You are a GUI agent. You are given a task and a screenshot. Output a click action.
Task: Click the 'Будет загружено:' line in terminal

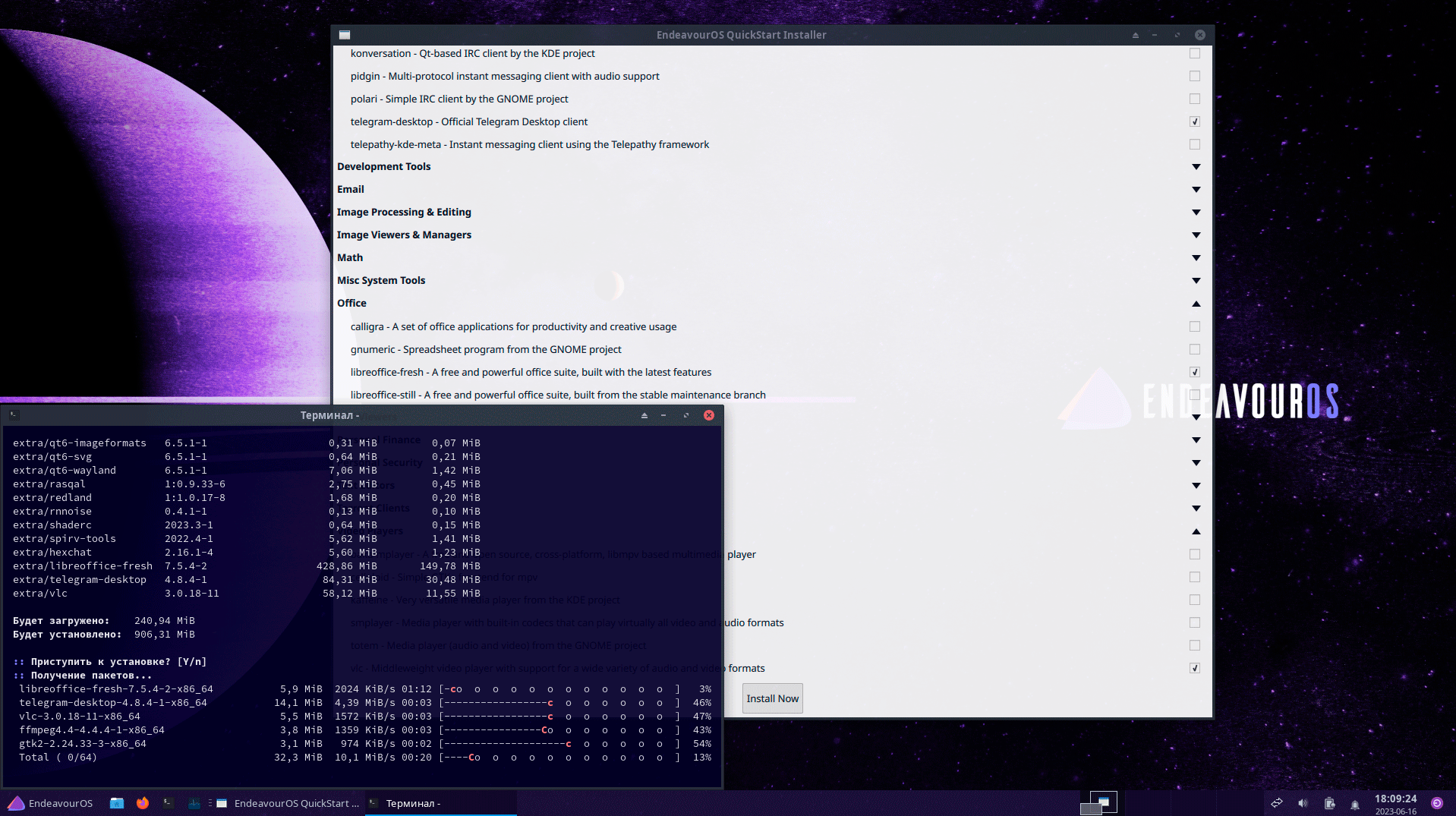tap(104, 621)
